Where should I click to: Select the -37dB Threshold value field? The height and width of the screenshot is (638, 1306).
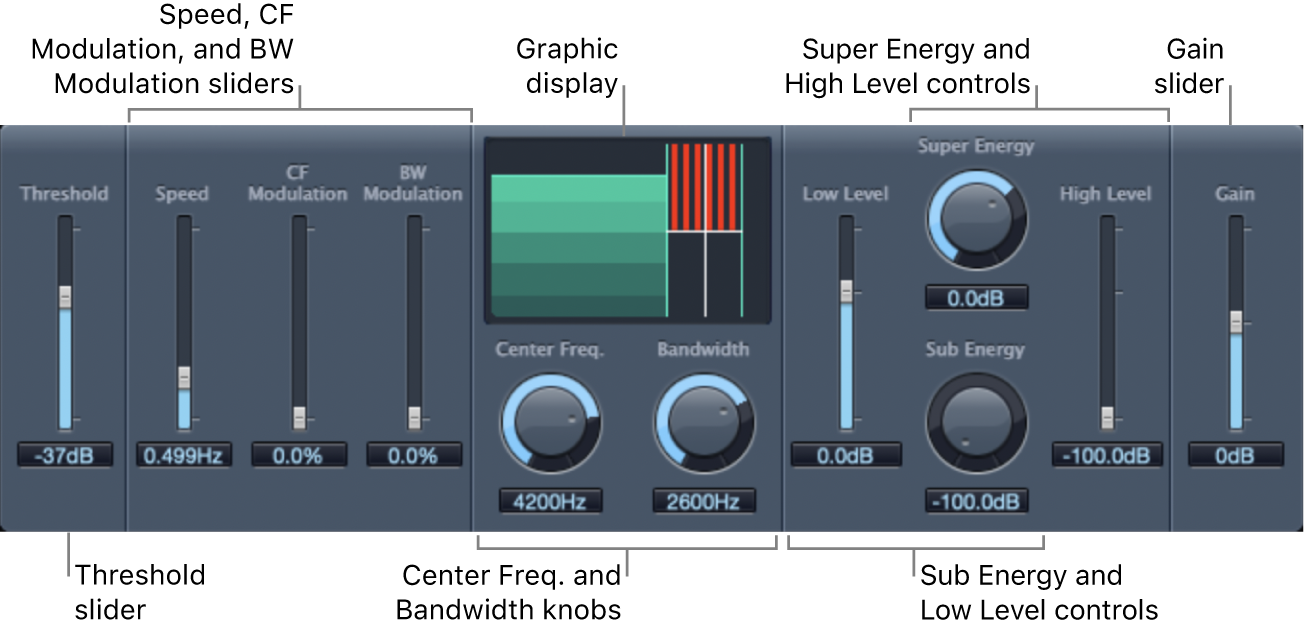coord(65,455)
